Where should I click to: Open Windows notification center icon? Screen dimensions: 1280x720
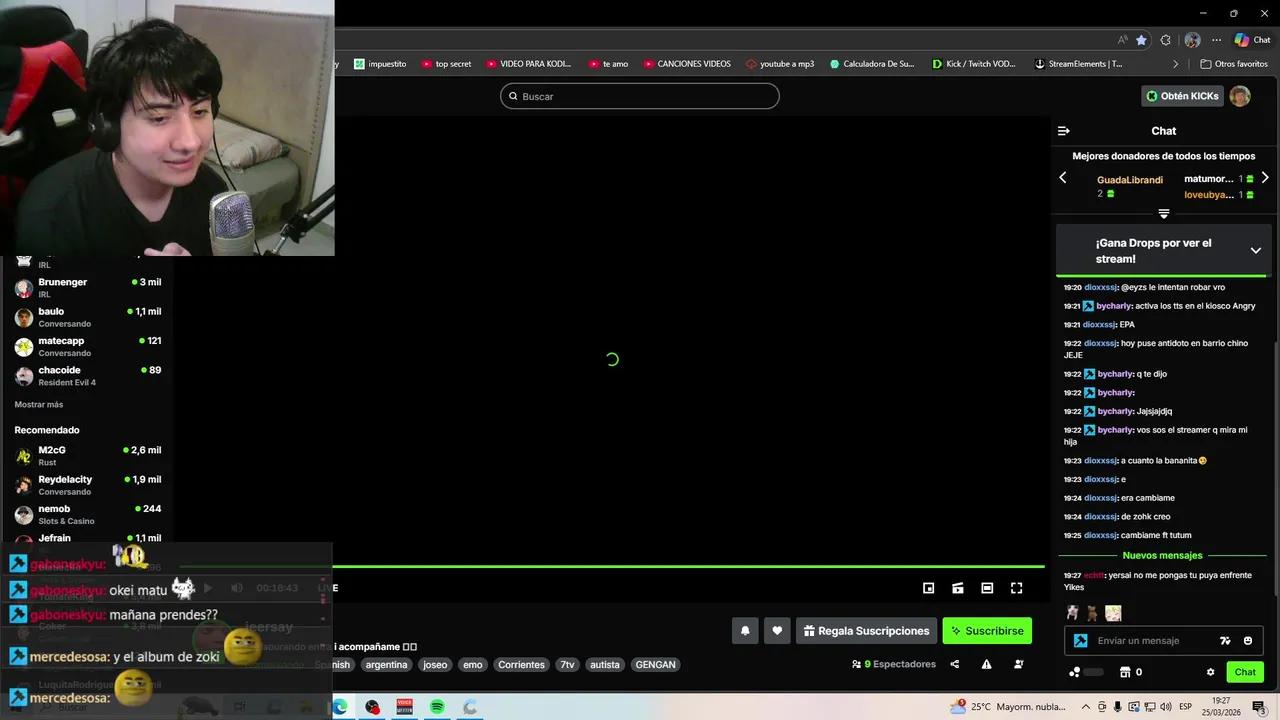[1258, 707]
